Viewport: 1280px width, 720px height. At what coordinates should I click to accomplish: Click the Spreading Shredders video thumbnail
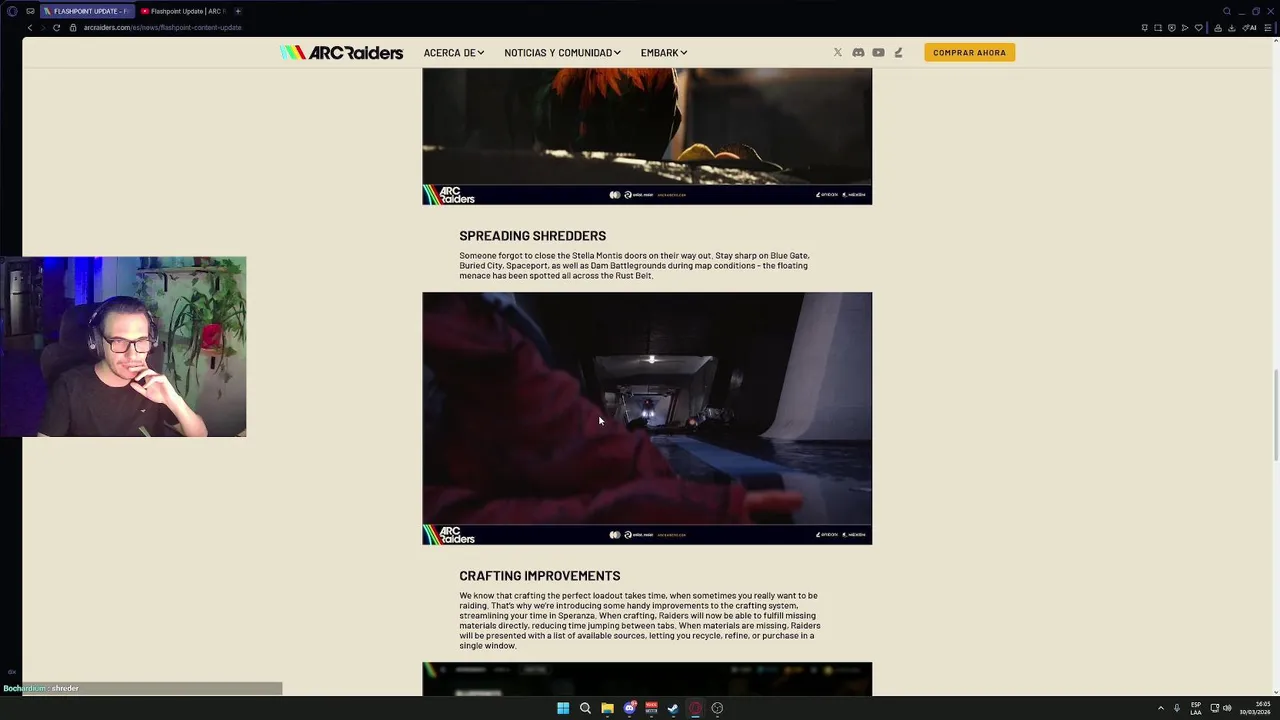tap(647, 418)
